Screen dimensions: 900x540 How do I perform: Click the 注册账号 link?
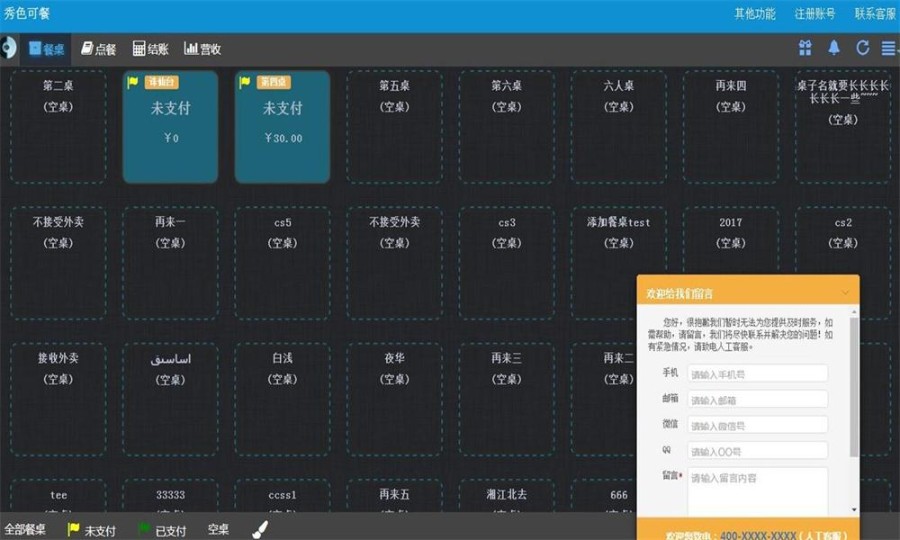815,14
